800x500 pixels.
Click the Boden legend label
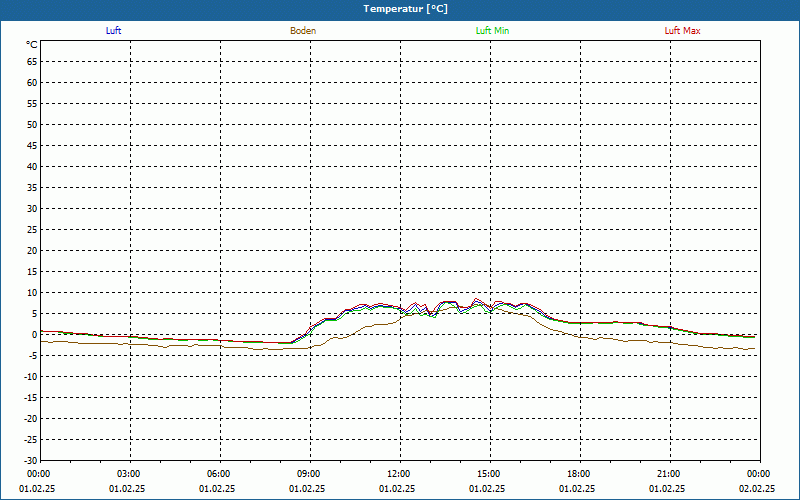pyautogui.click(x=303, y=31)
